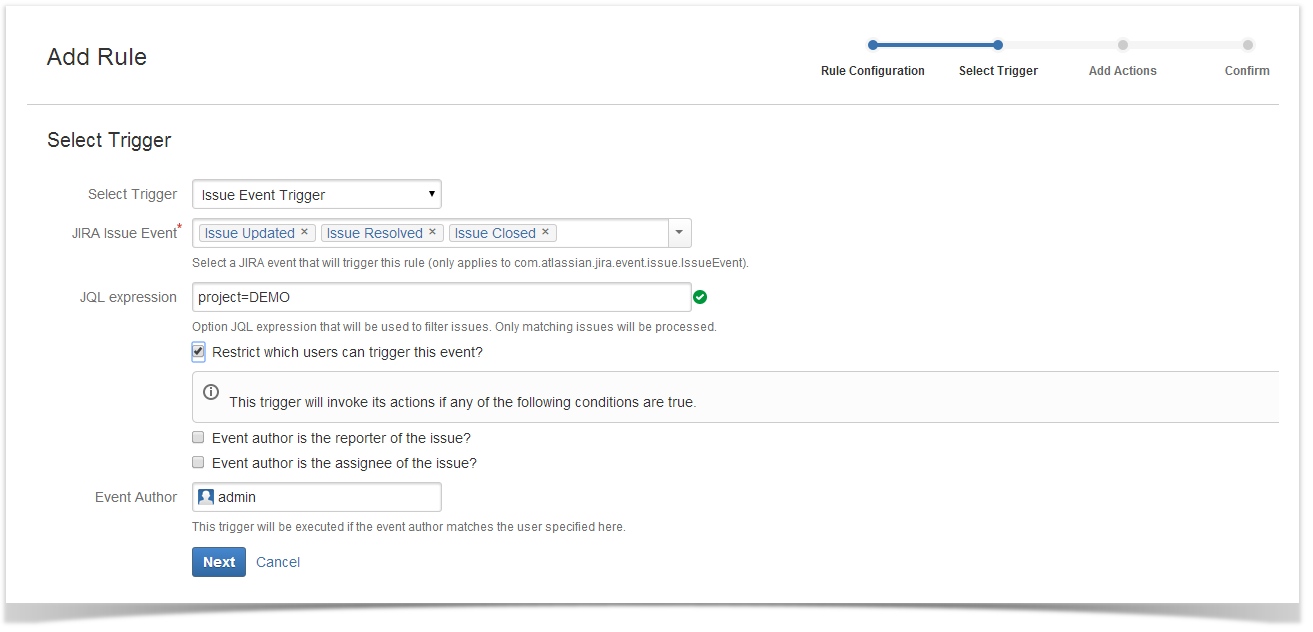This screenshot has width=1313, height=632.
Task: Click the info icon in the message box
Action: [x=211, y=392]
